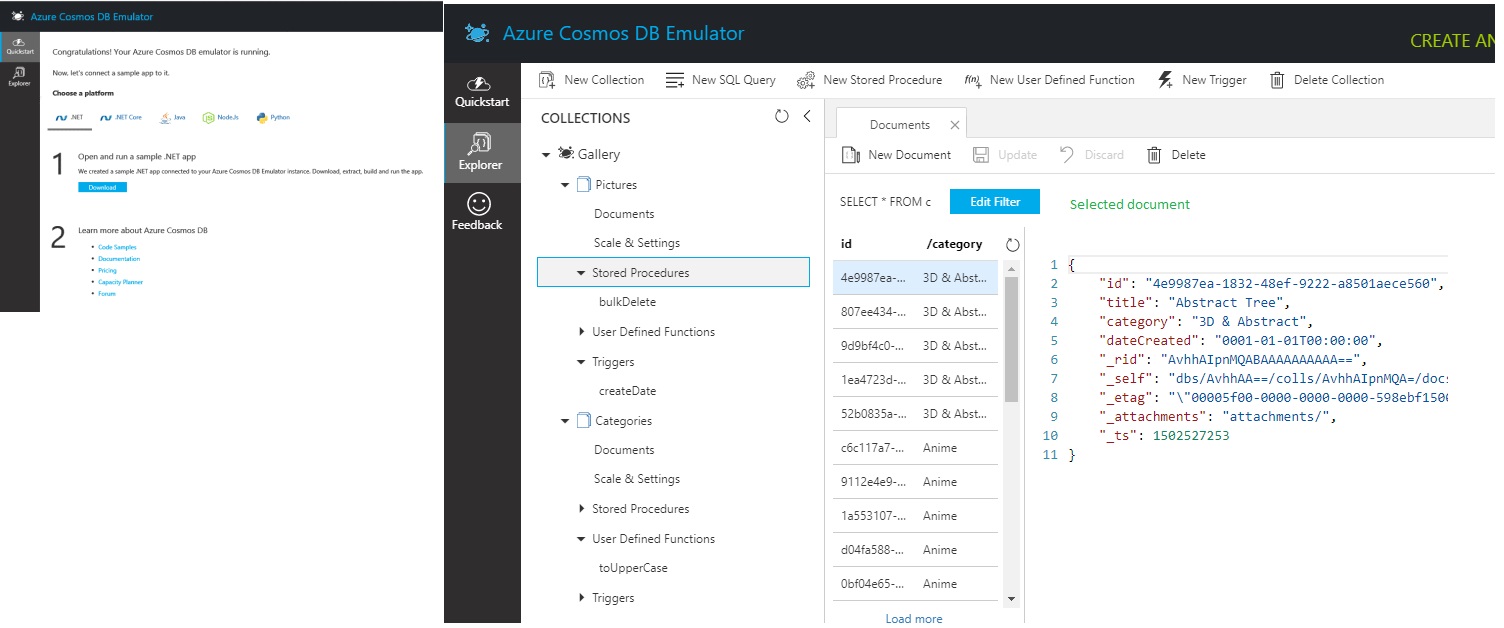The width and height of the screenshot is (1504, 628).
Task: Click the Categories collection icon
Action: click(x=584, y=421)
